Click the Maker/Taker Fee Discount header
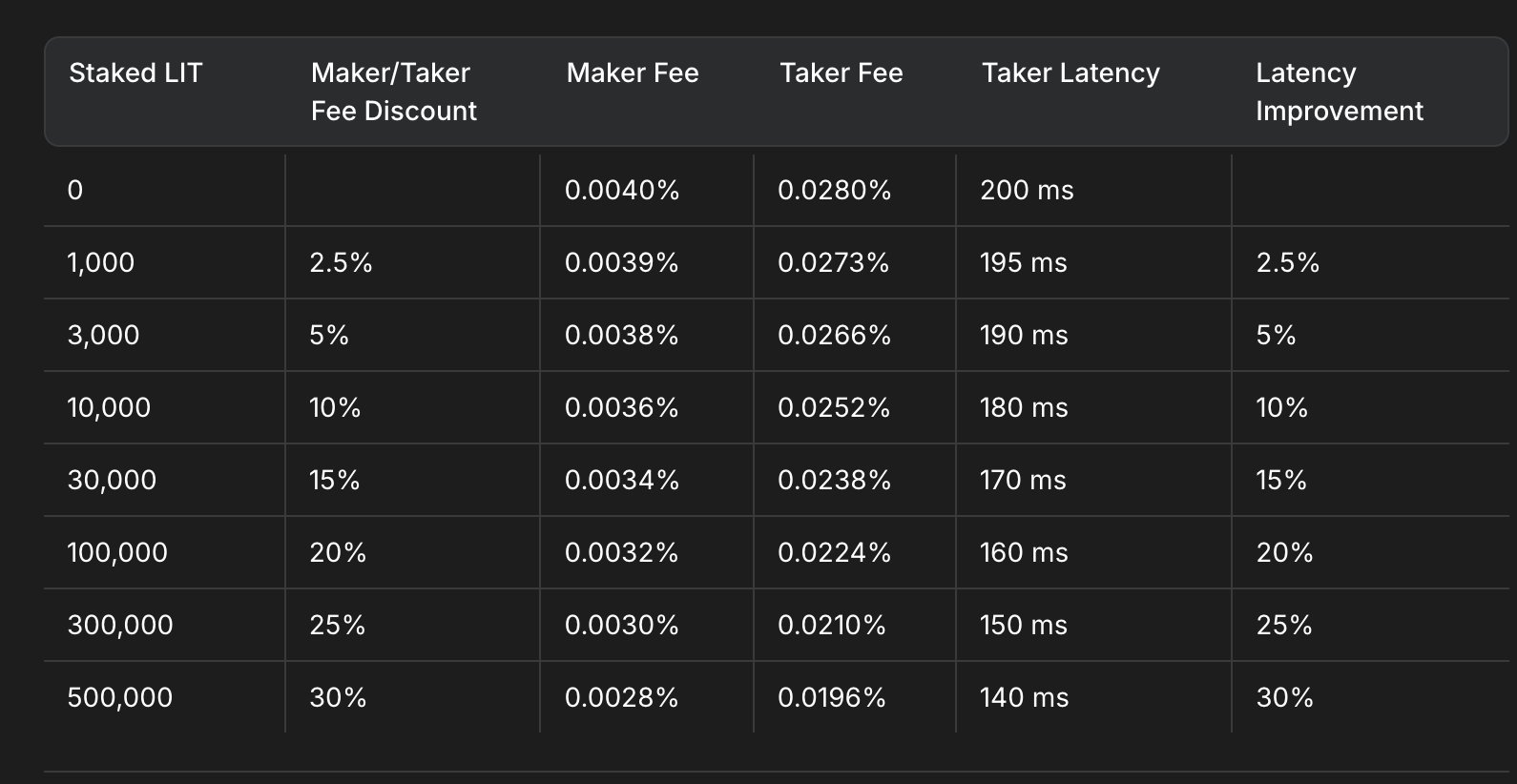1517x784 pixels. (x=393, y=92)
